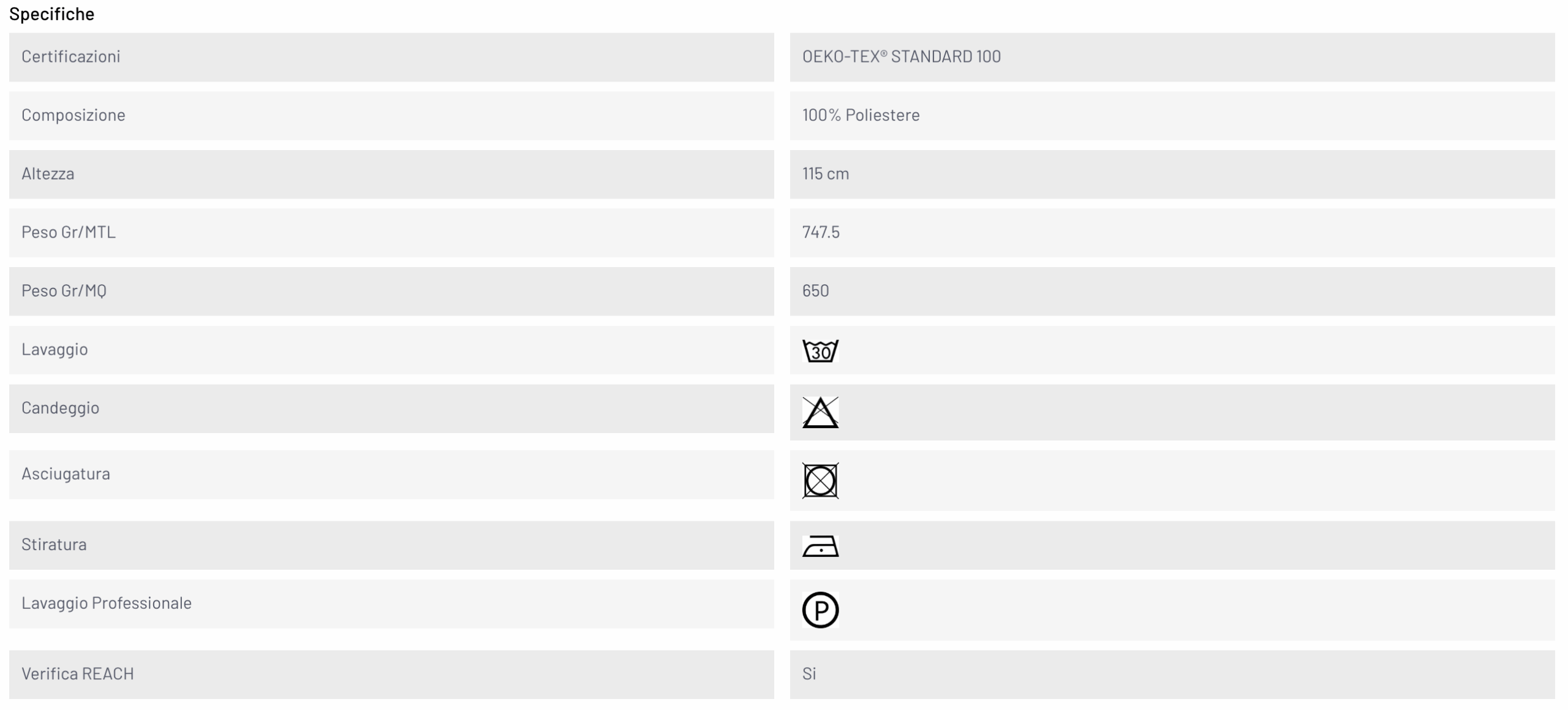Click the 650 weight value
This screenshot has width=1568, height=710.
click(815, 290)
